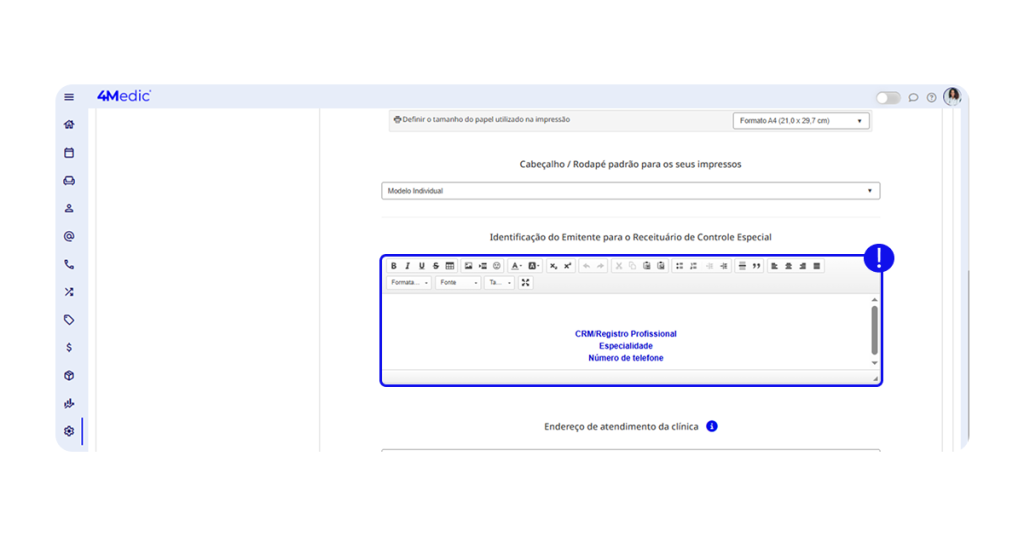Maximize the rich text editor
Viewport: 1024px width, 537px height.
click(525, 283)
